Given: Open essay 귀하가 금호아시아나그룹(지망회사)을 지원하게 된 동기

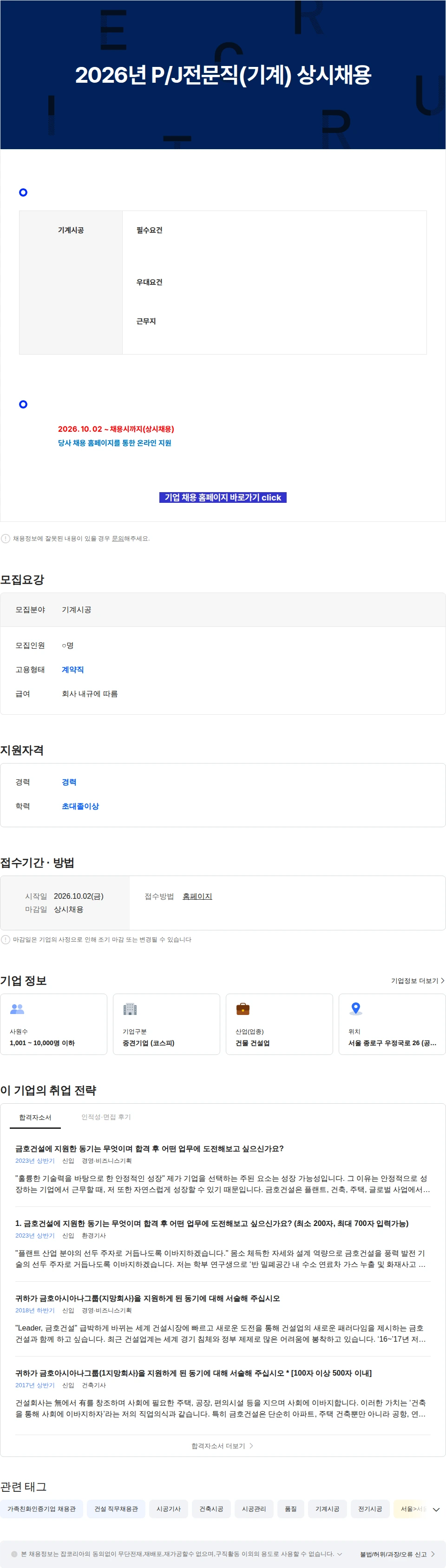Looking at the screenshot, I should pos(147,1298).
